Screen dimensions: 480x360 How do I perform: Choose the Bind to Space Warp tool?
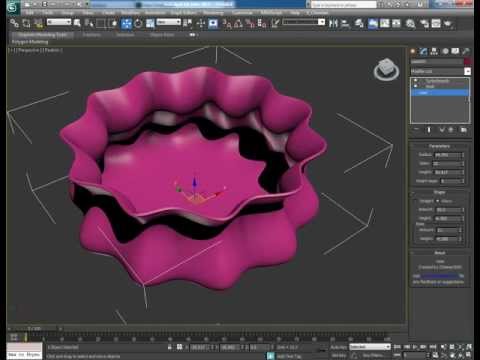tap(39, 23)
